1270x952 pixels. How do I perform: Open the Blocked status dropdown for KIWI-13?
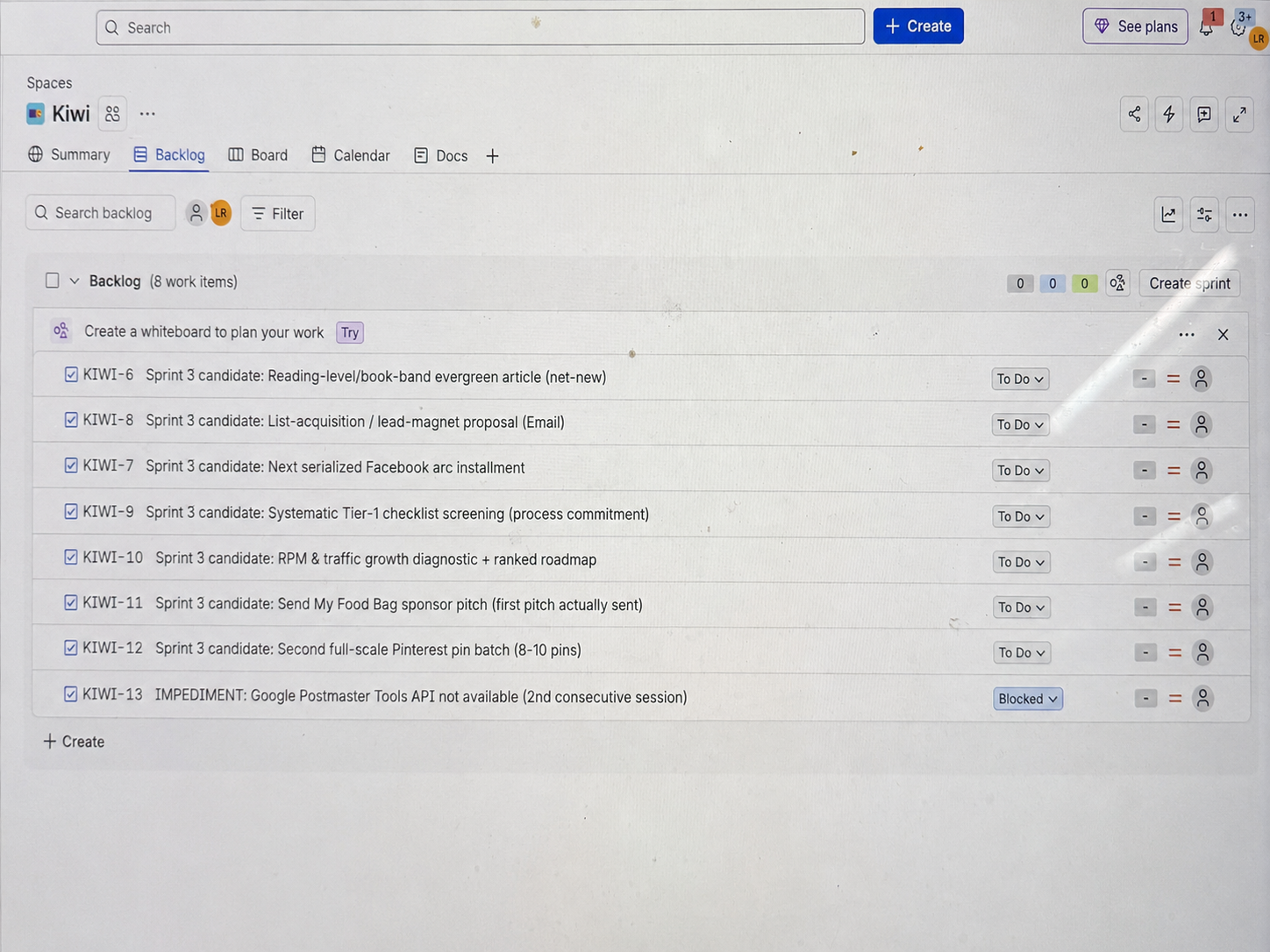1028,699
